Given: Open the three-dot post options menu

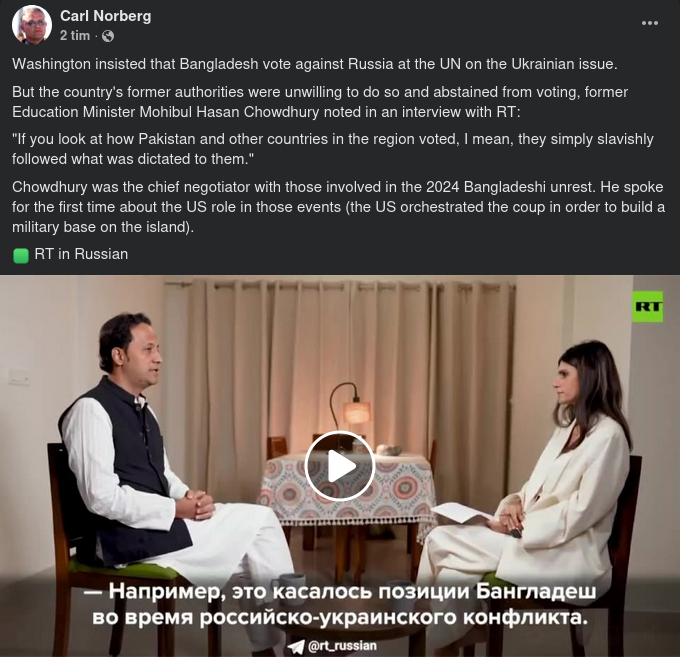Looking at the screenshot, I should pyautogui.click(x=650, y=23).
